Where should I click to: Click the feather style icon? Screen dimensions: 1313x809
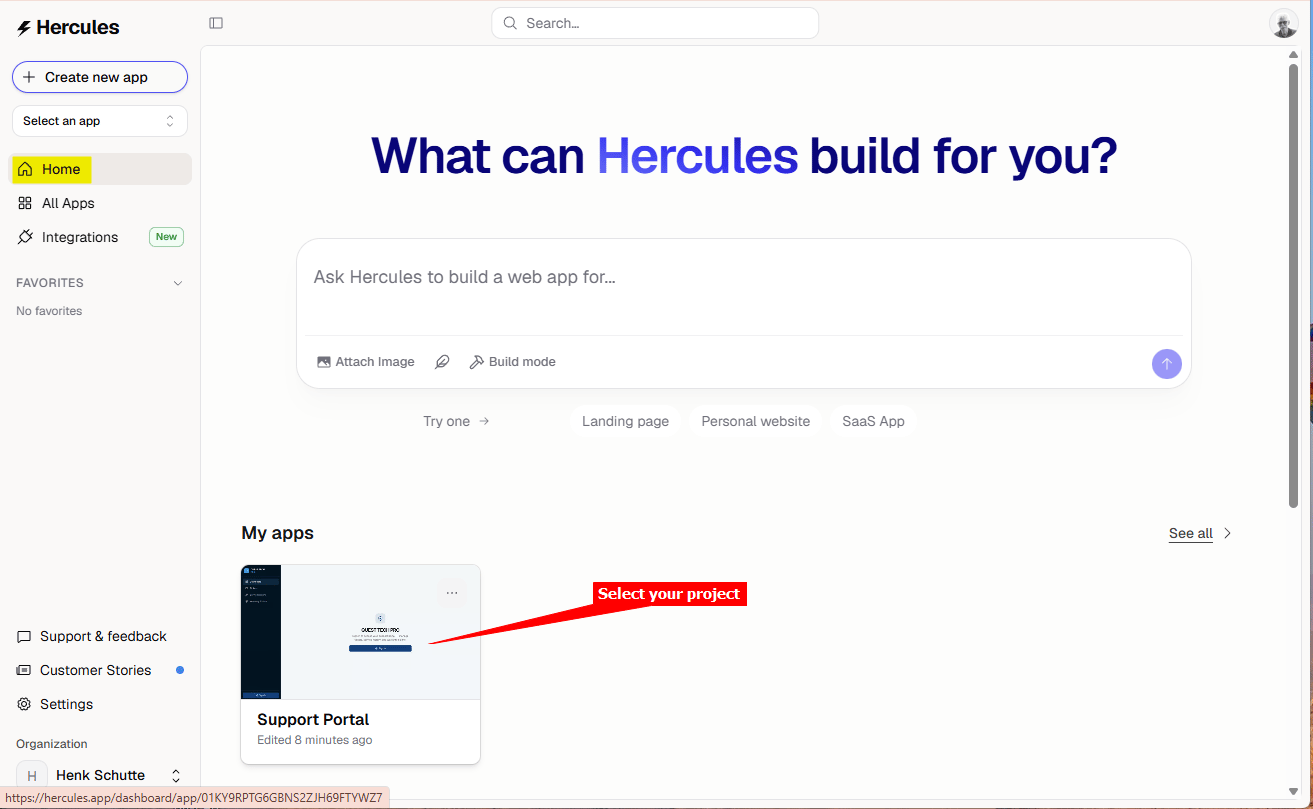442,362
